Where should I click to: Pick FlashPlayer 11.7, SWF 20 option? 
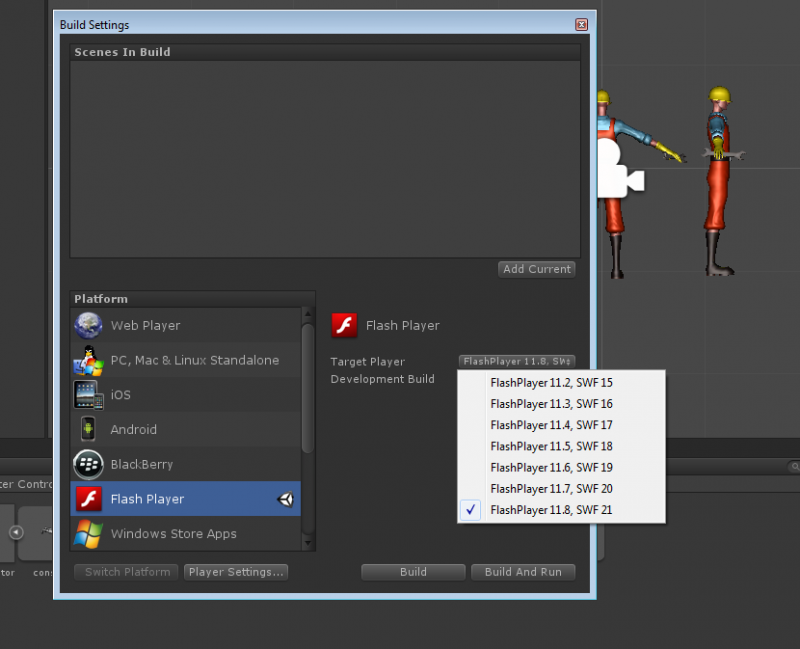tap(551, 489)
